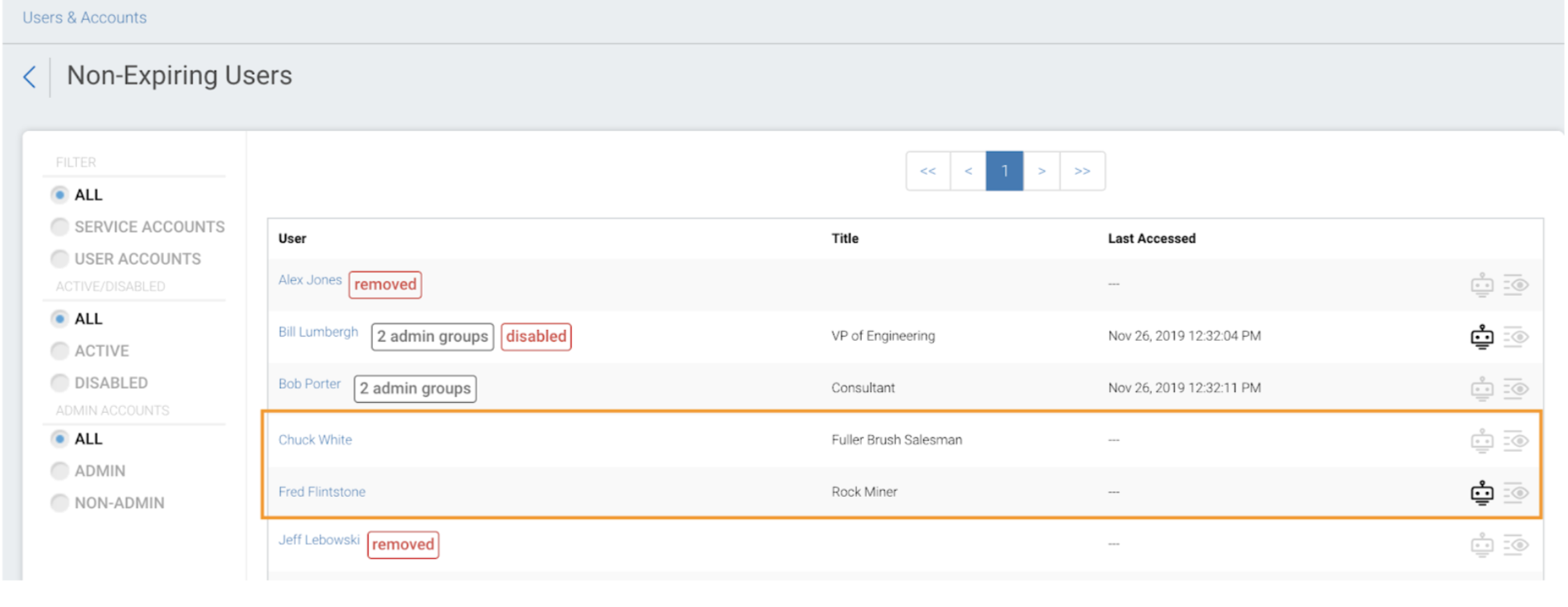Click the robot icon in Chuck White row
The height and width of the screenshot is (607, 1568).
tap(1481, 440)
